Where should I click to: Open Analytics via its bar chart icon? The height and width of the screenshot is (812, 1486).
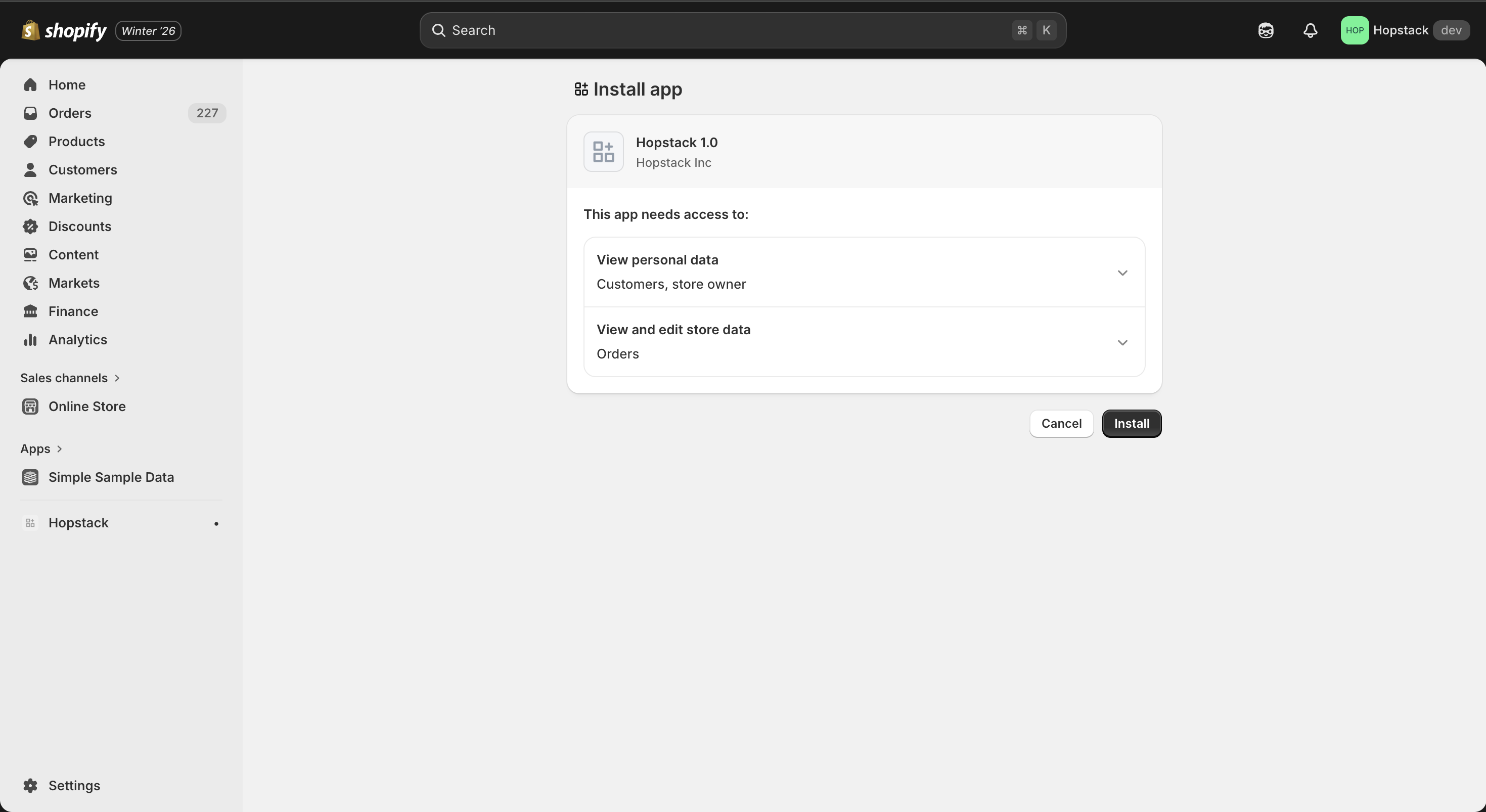click(30, 340)
